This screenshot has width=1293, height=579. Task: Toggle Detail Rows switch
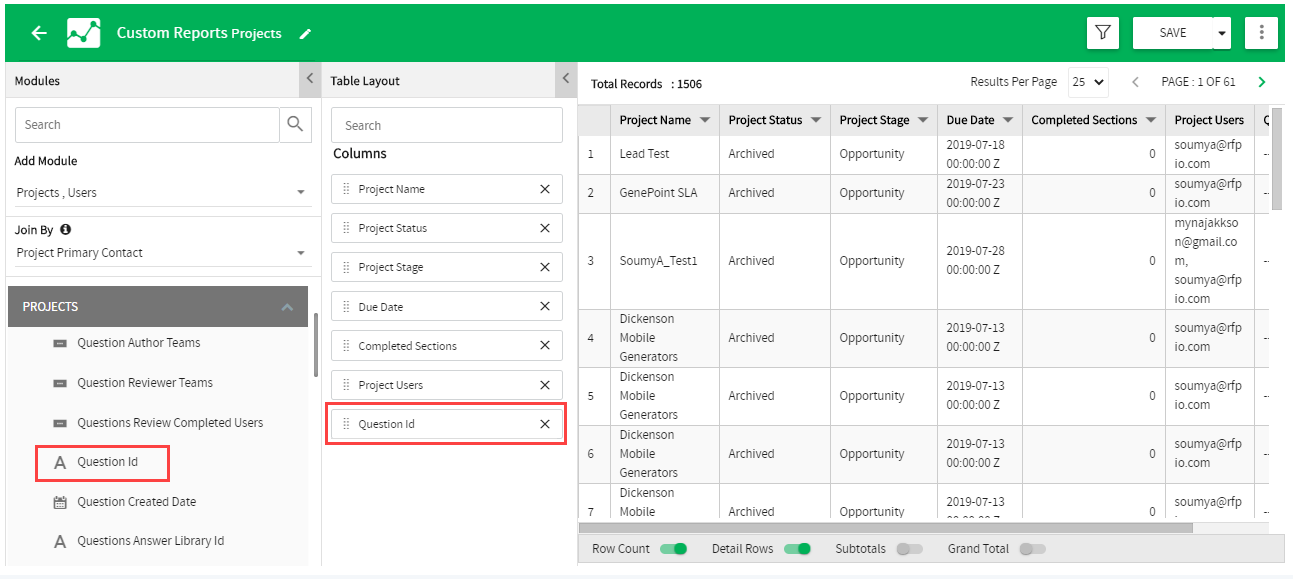(x=797, y=549)
